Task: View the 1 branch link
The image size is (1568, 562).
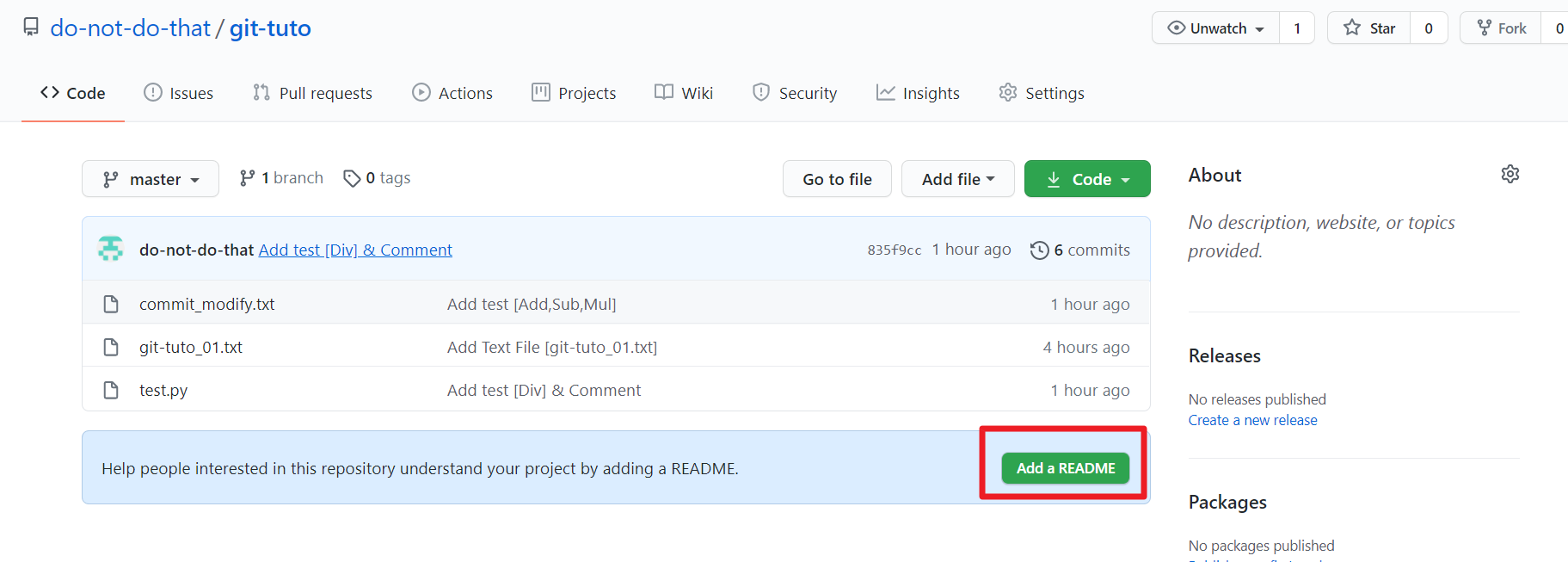Action: click(x=281, y=178)
